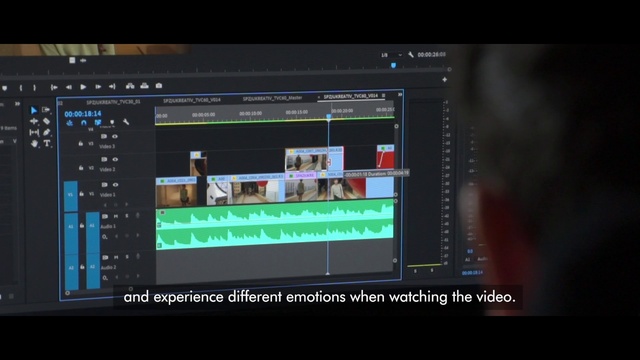
Task: Toggle the Audio 1 track lock
Action: click(x=82, y=225)
